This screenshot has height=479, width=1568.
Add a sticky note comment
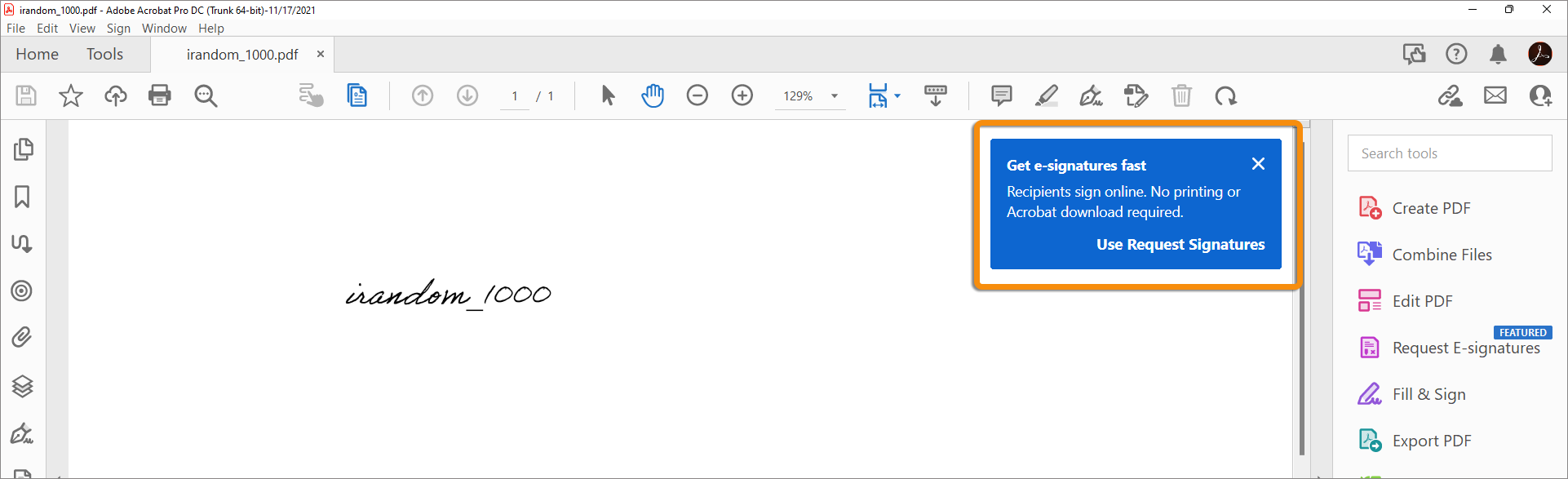(x=1001, y=95)
